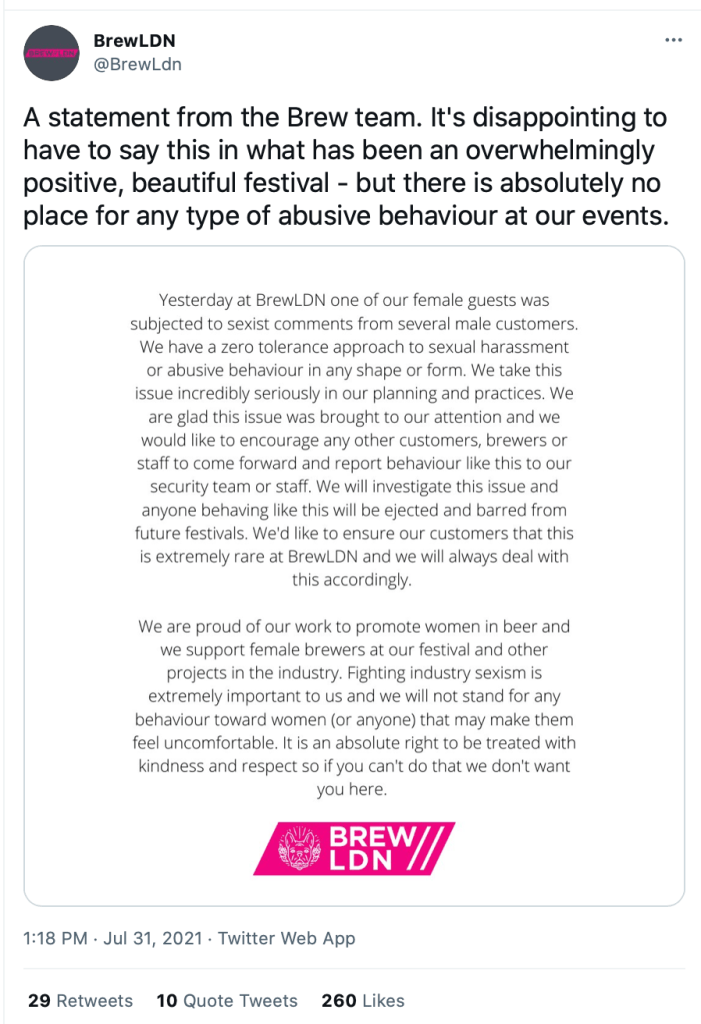The image size is (701, 1024).
Task: Open the first paragraph of the statement image
Action: (354, 440)
